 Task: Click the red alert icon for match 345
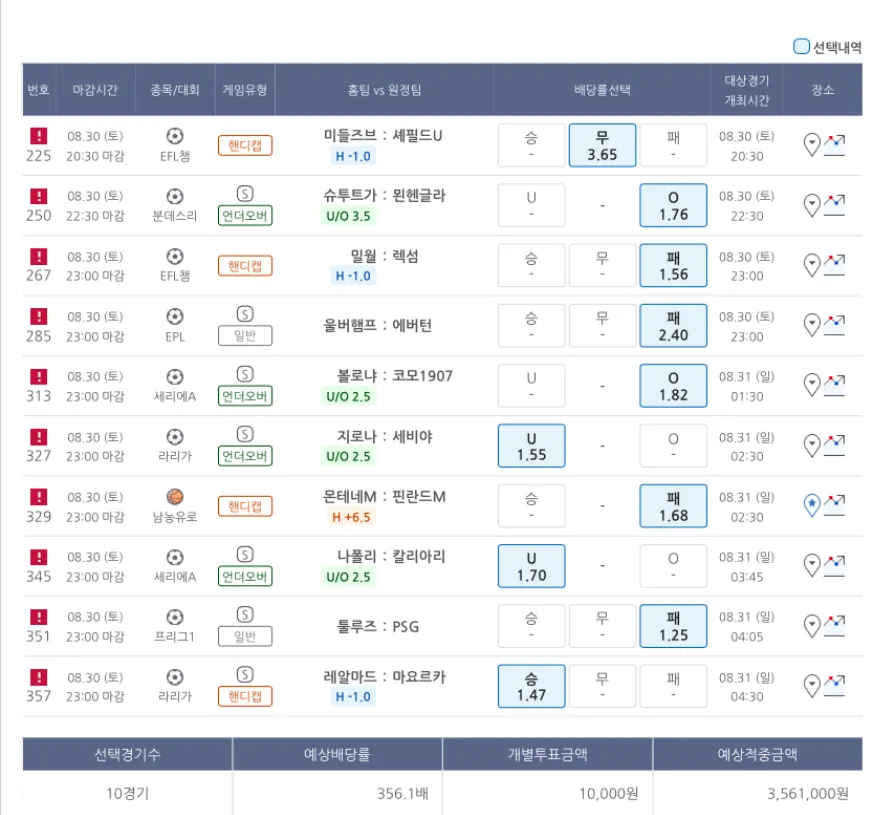click(38, 557)
